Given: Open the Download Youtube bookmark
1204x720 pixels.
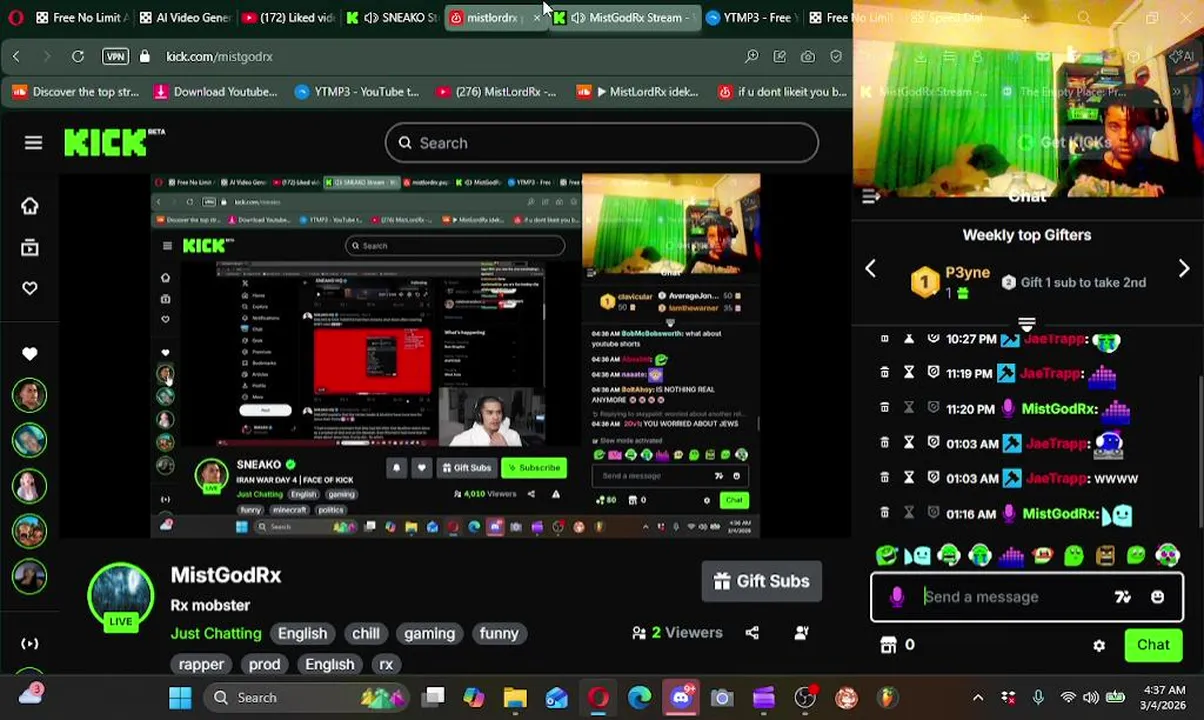Looking at the screenshot, I should (x=215, y=92).
